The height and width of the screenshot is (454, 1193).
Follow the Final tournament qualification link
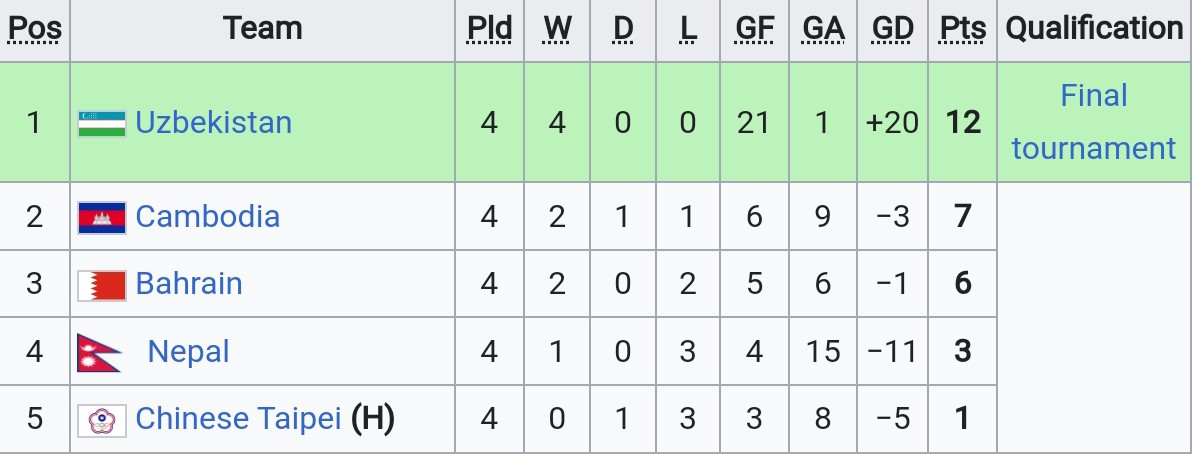coord(1094,122)
